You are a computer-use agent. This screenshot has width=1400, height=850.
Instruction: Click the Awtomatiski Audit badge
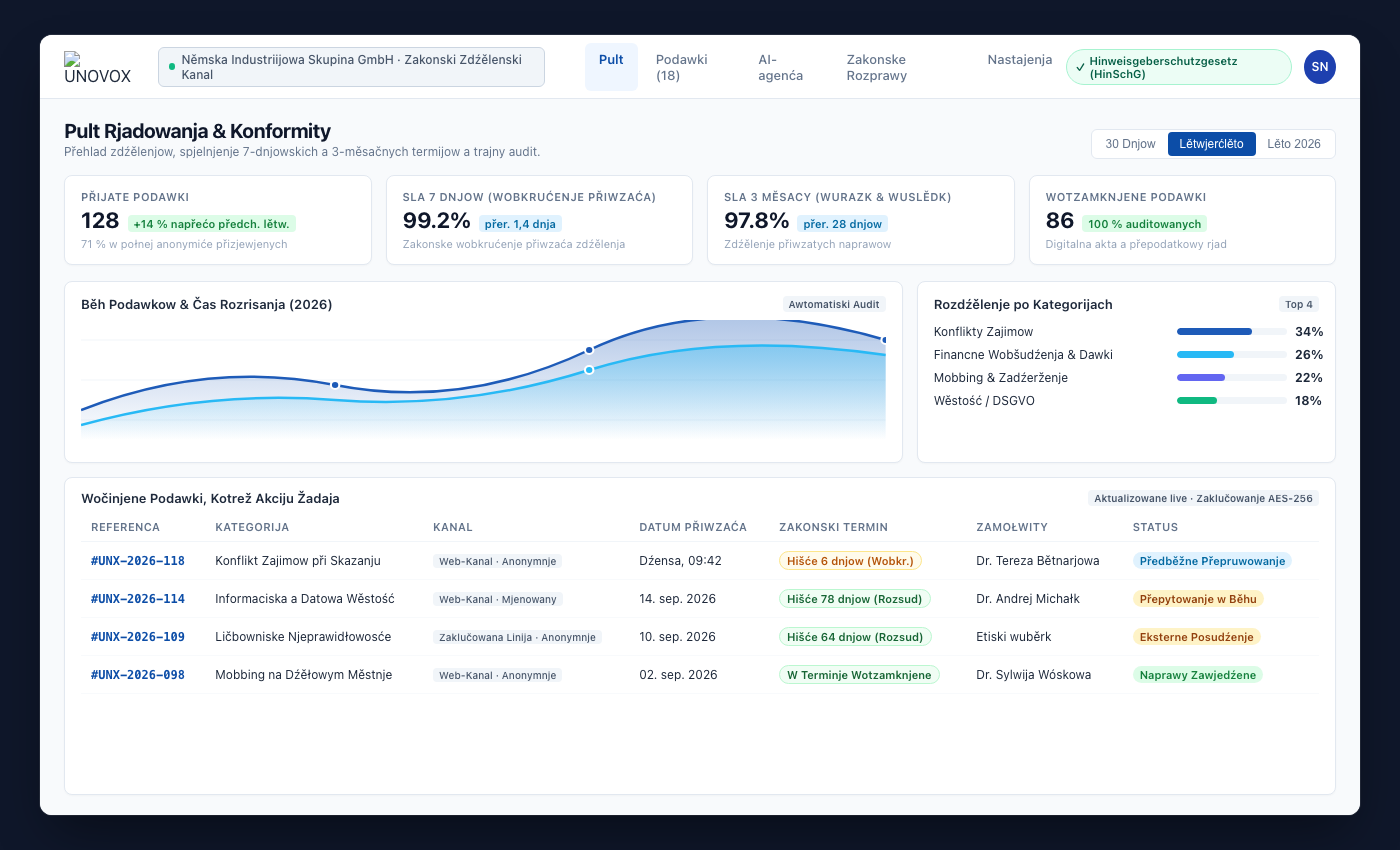834,304
